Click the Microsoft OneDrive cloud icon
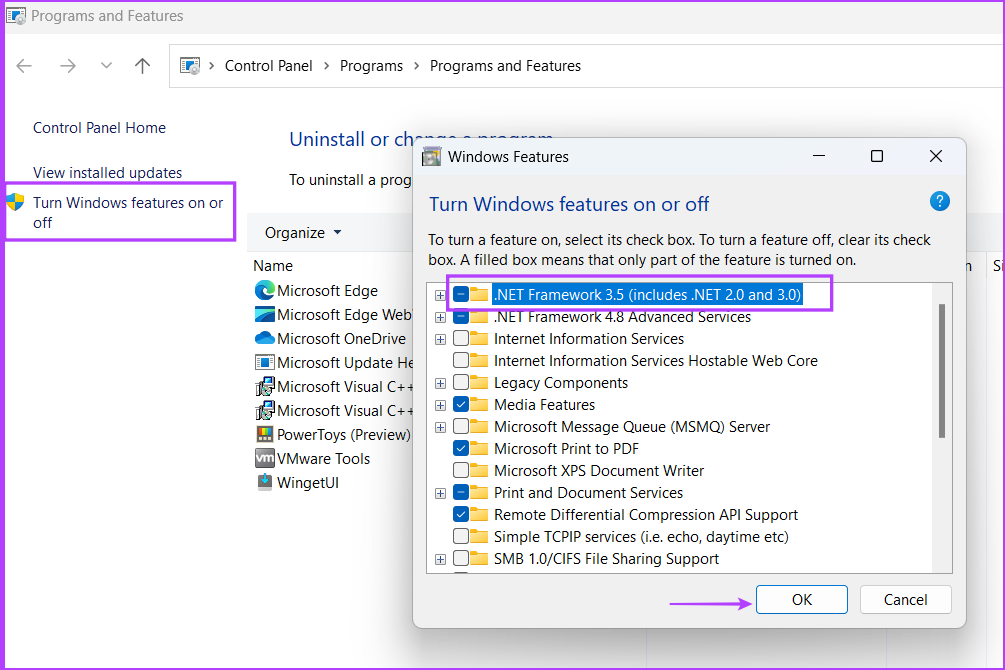The image size is (1005, 670). pos(264,338)
